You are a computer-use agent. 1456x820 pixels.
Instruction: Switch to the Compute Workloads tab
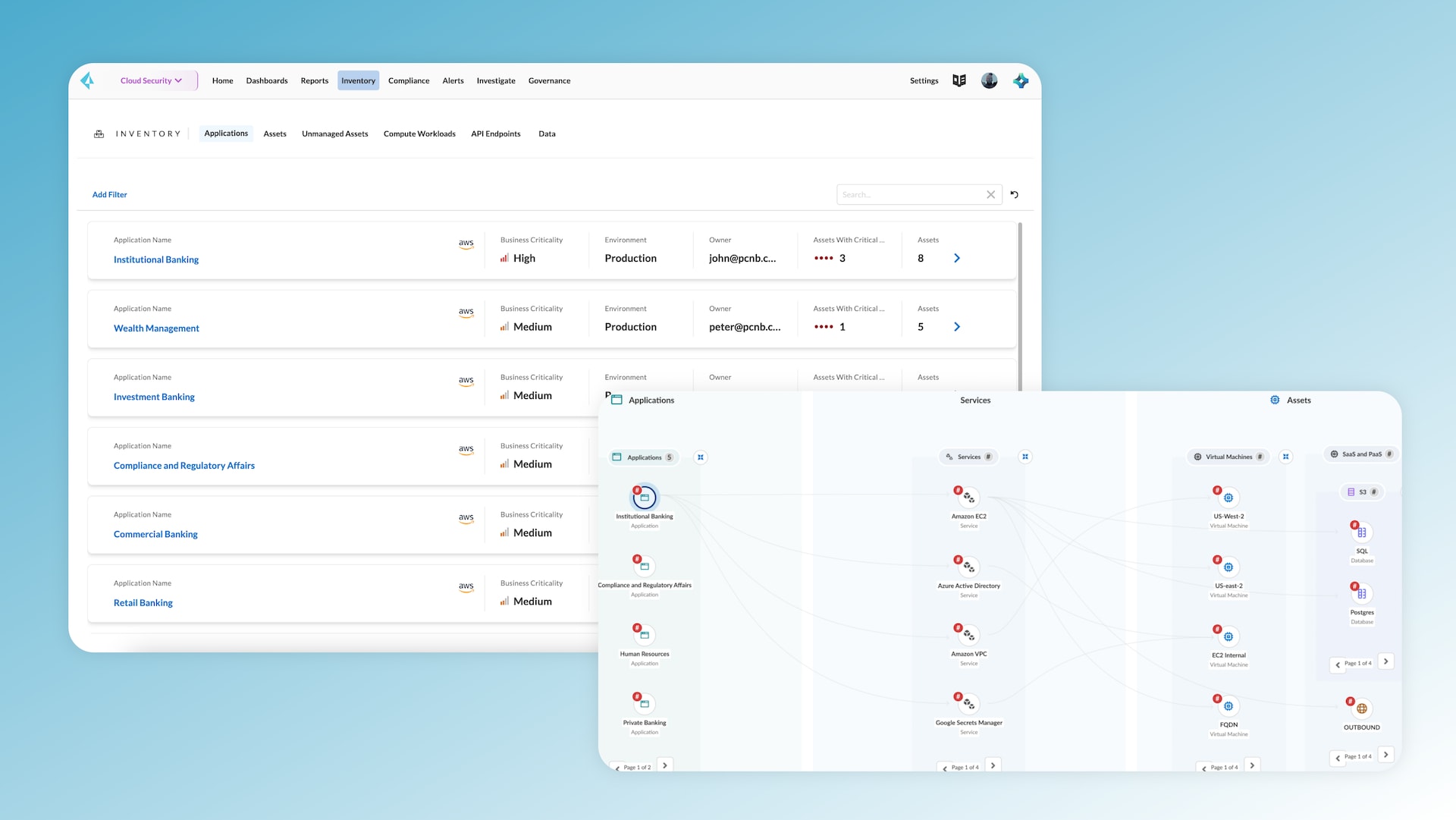419,134
